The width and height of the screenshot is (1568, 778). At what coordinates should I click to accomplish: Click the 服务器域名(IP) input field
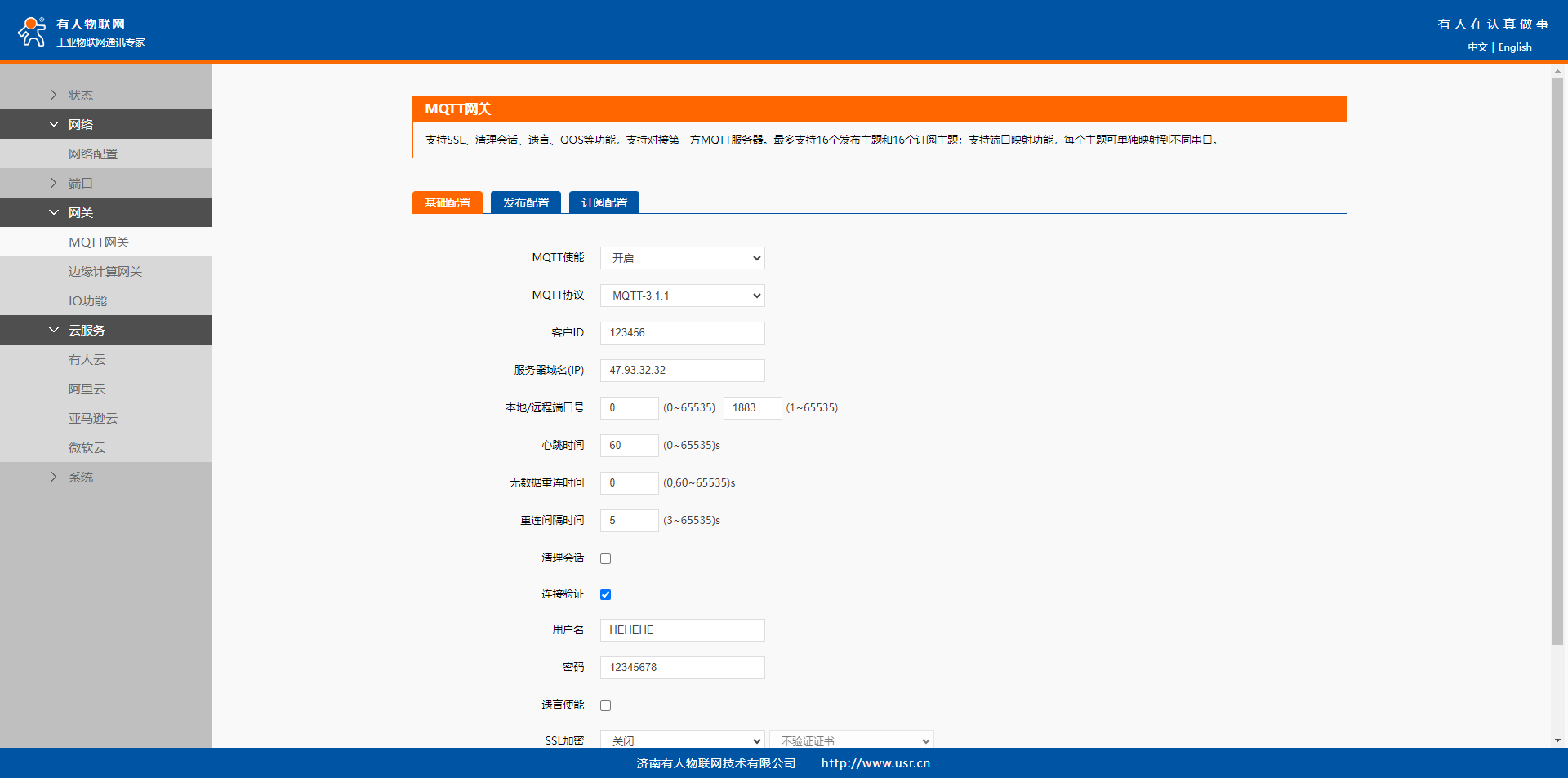click(683, 371)
